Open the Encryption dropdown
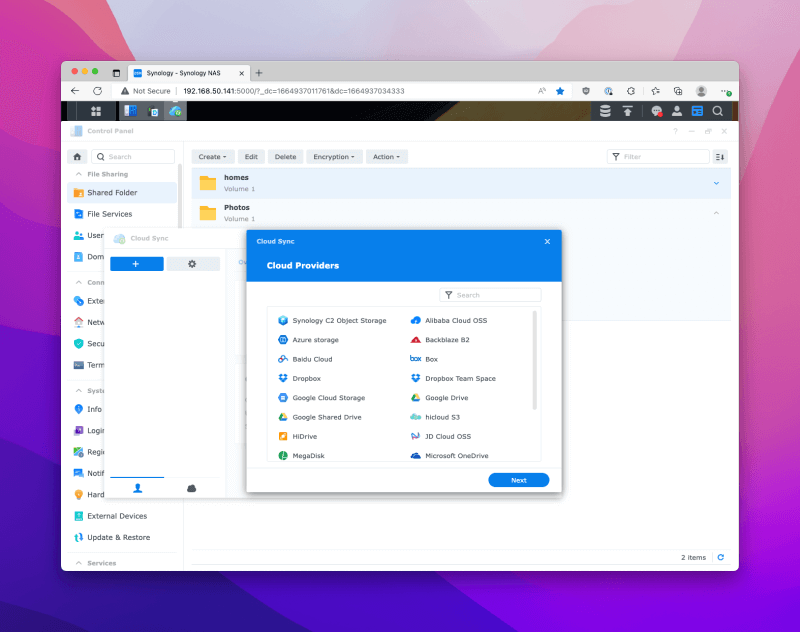This screenshot has height=632, width=800. point(334,156)
